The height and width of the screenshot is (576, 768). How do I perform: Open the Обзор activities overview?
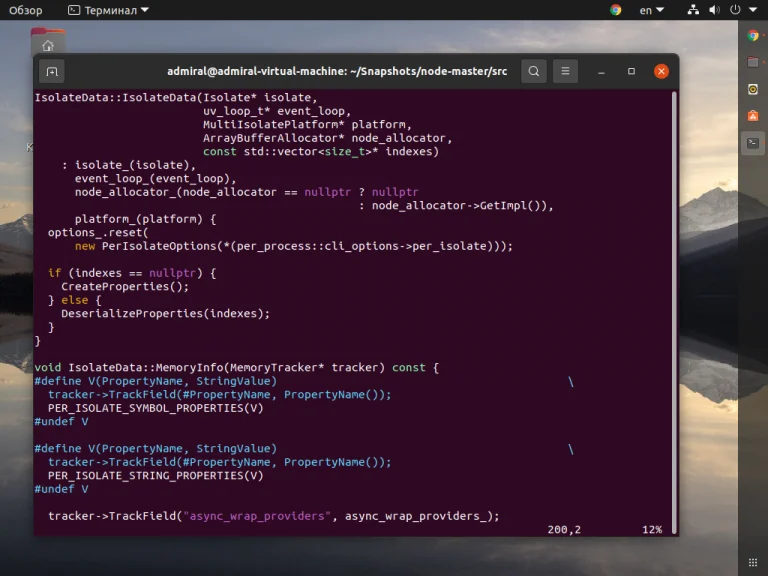point(25,10)
